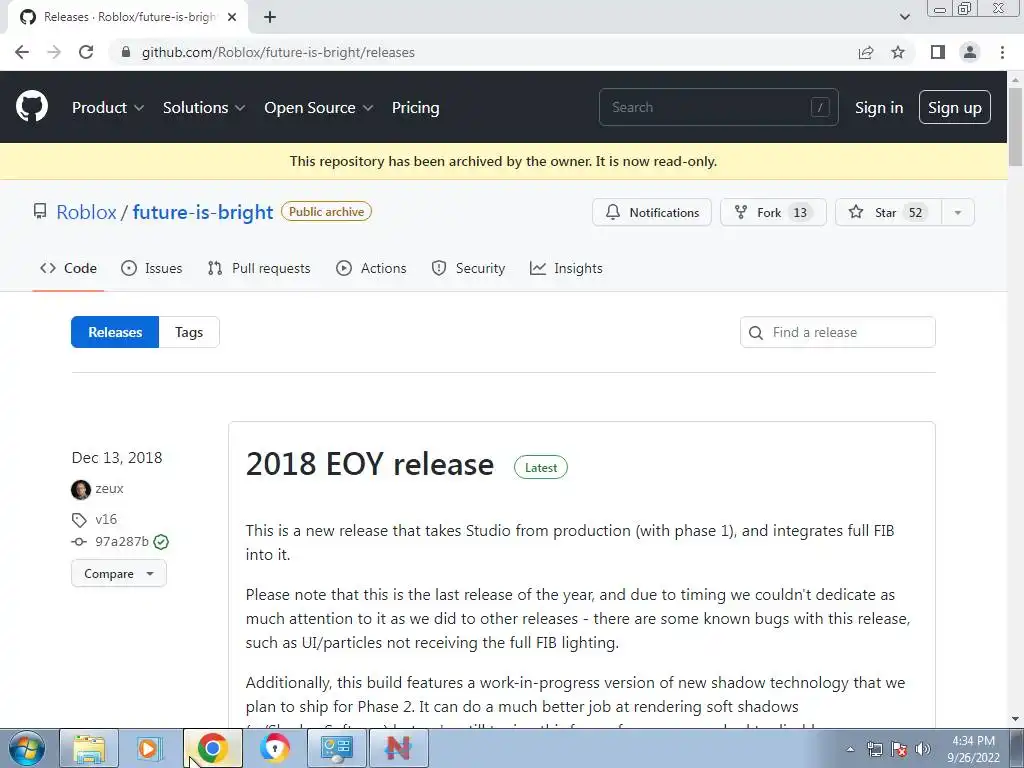Go back to the previous page
Viewport: 1024px width, 768px height.
click(x=22, y=52)
